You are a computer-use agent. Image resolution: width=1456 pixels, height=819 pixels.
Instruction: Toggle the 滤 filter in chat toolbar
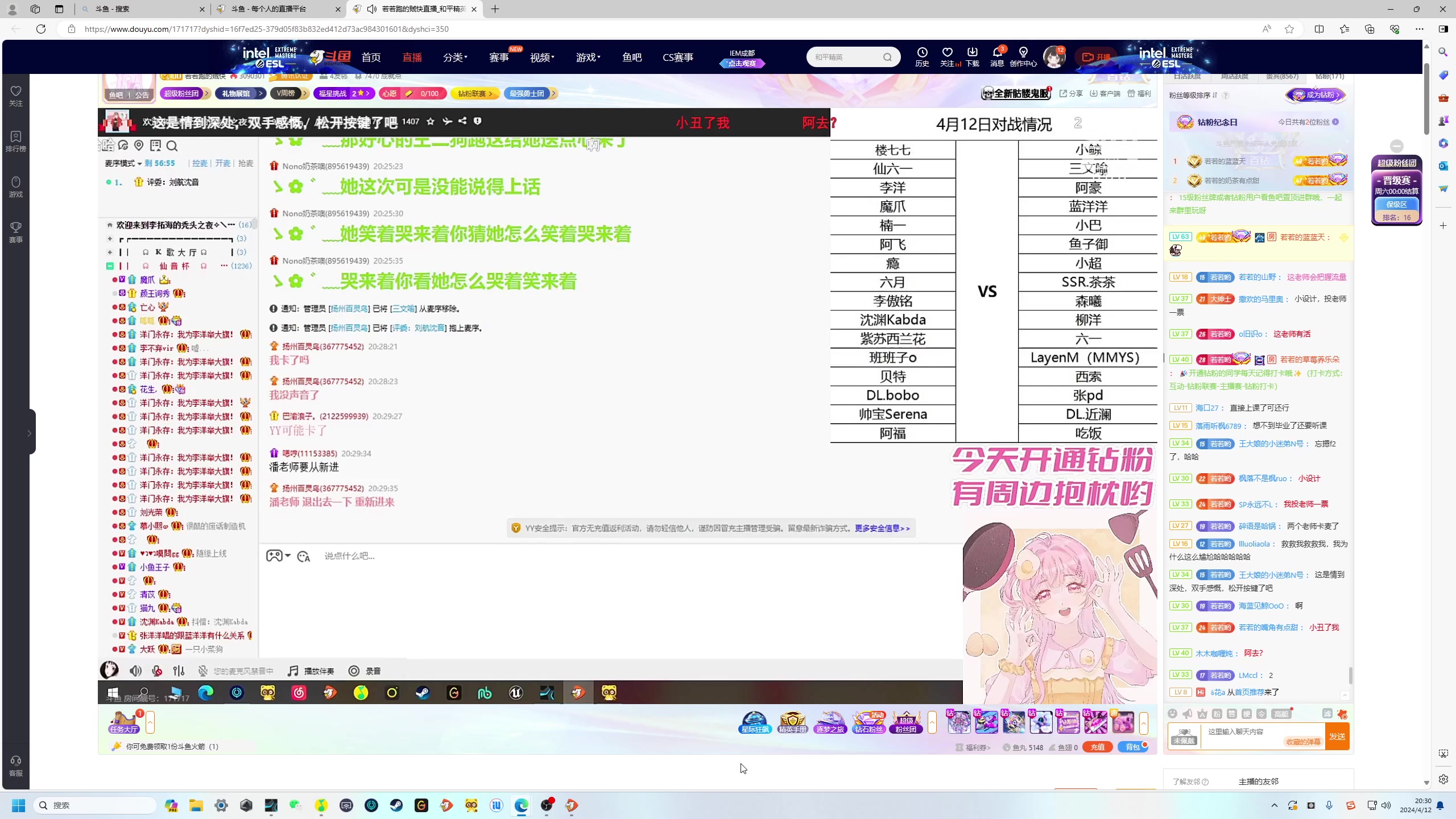point(1327,714)
